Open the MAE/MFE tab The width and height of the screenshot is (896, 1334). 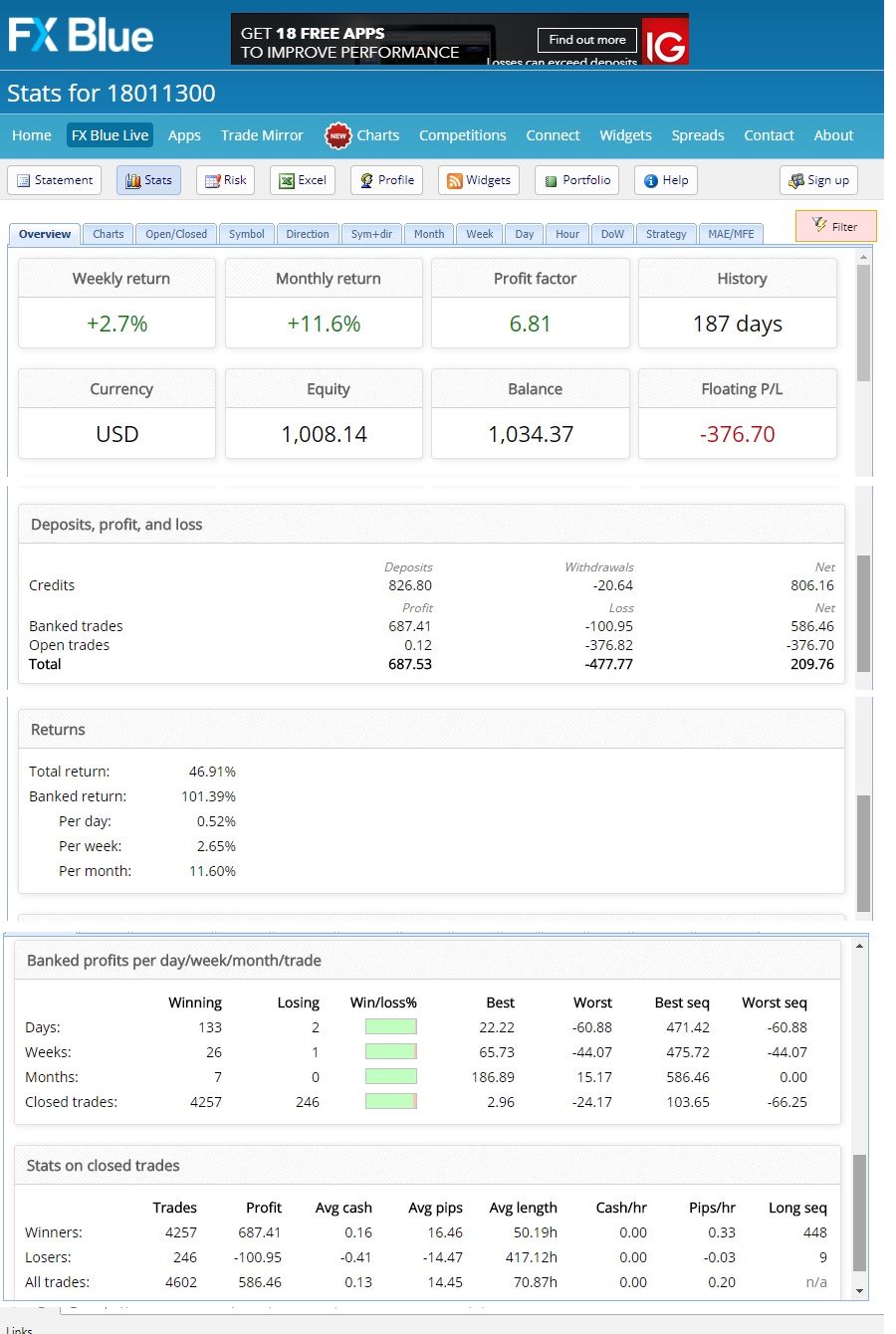[731, 234]
